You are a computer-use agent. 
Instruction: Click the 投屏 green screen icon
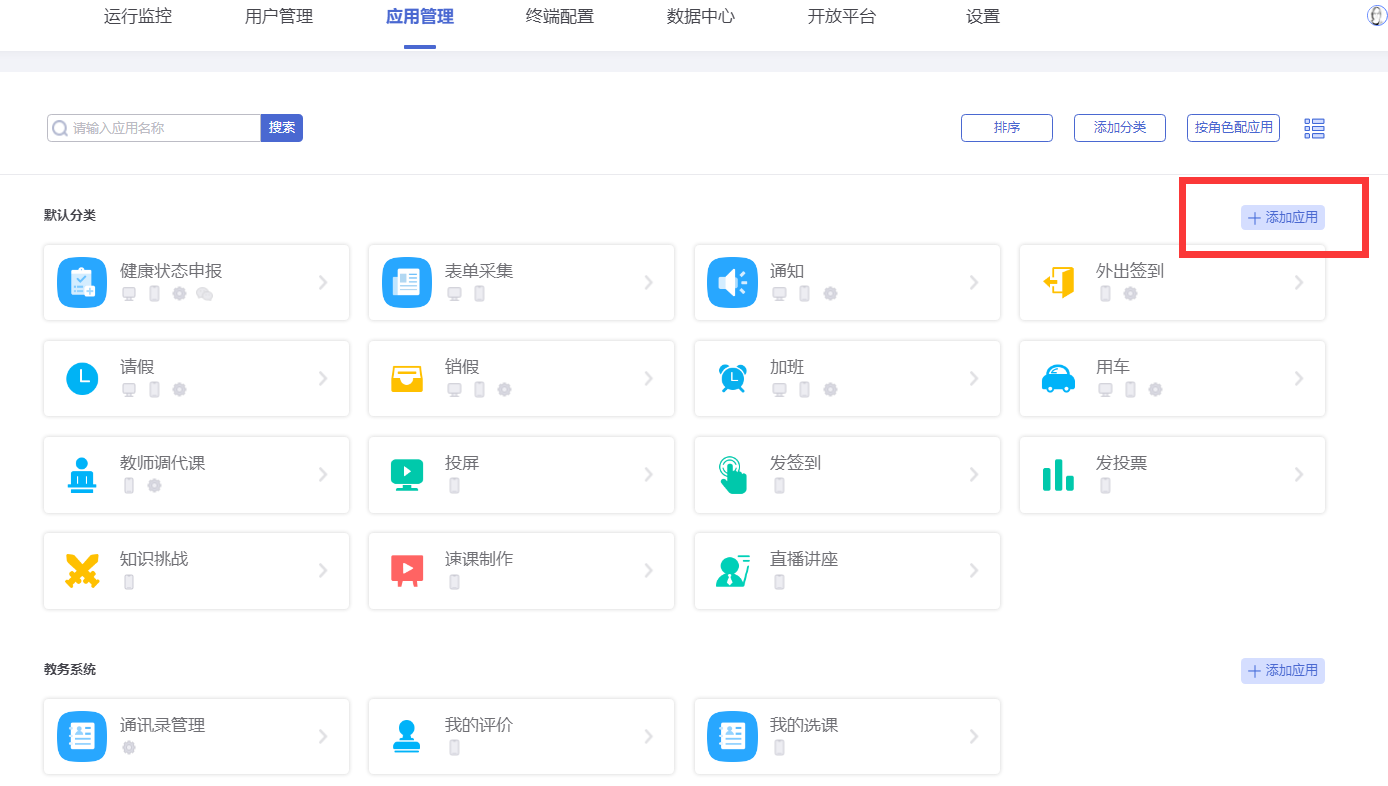point(407,475)
